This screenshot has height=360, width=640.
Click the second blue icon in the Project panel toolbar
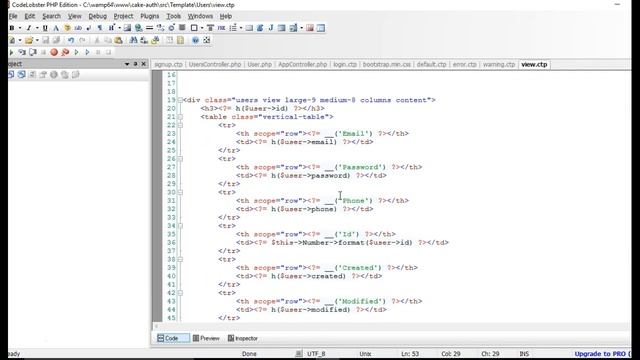21,75
